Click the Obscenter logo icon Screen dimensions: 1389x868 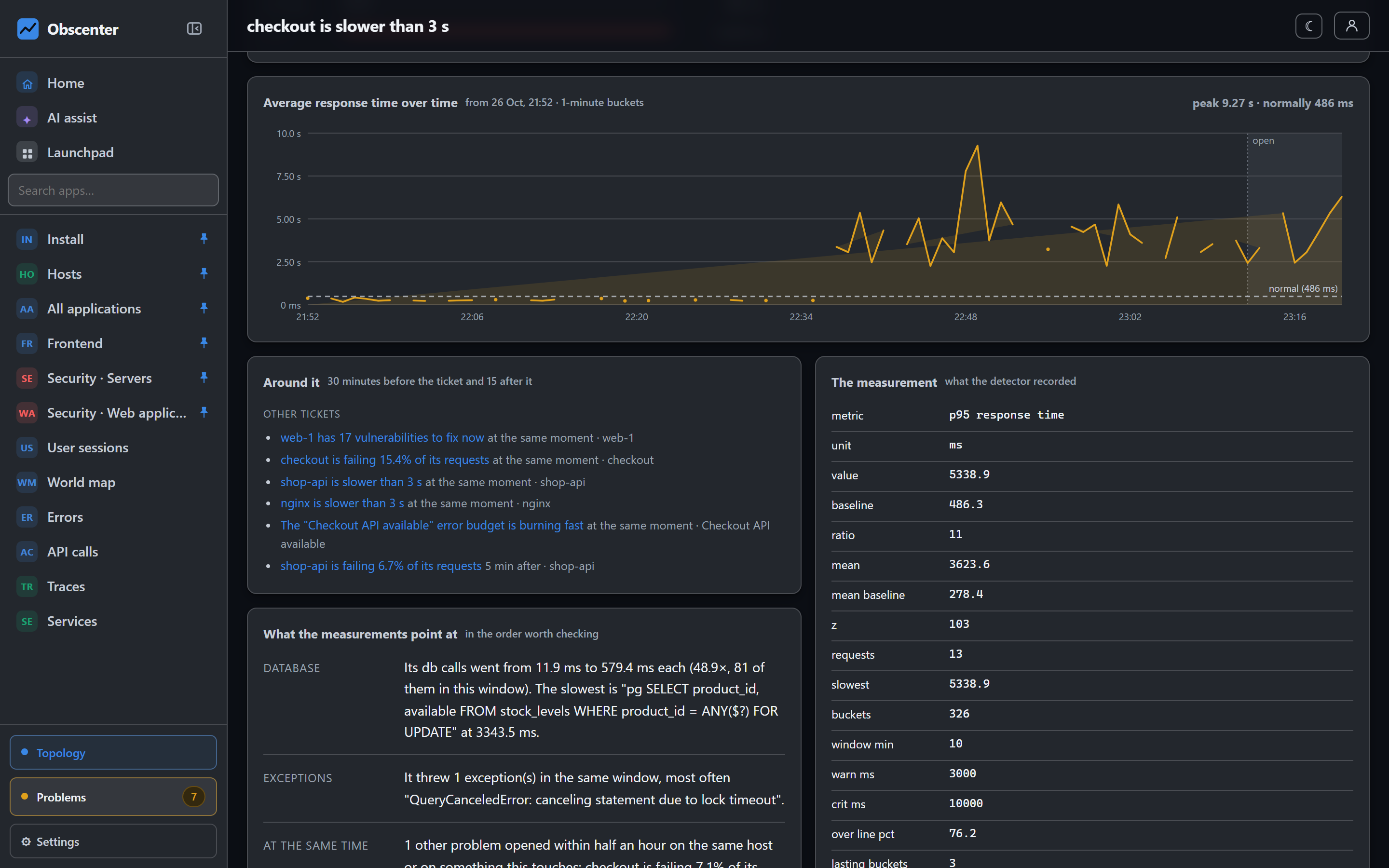pos(27,29)
